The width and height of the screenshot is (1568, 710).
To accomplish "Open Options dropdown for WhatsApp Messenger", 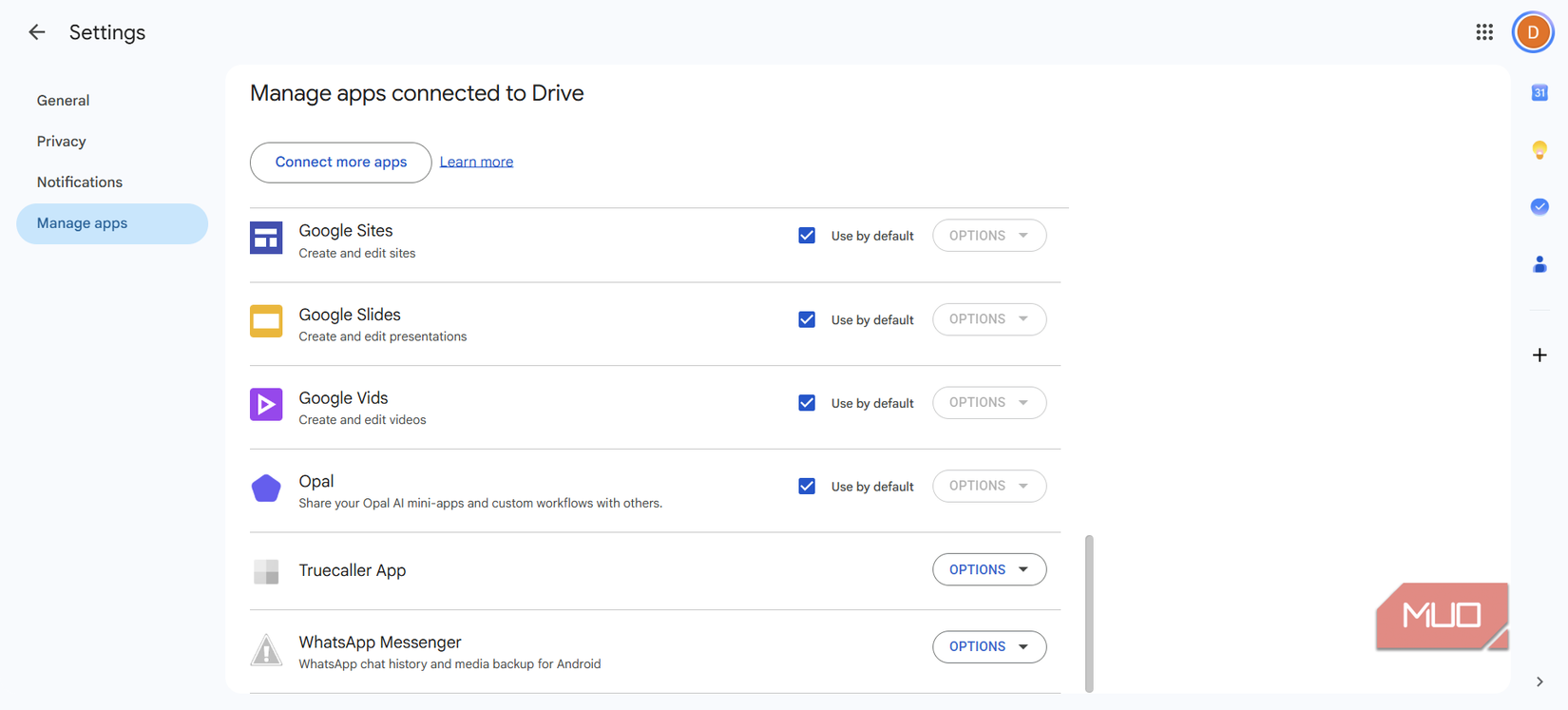I will coord(989,646).
